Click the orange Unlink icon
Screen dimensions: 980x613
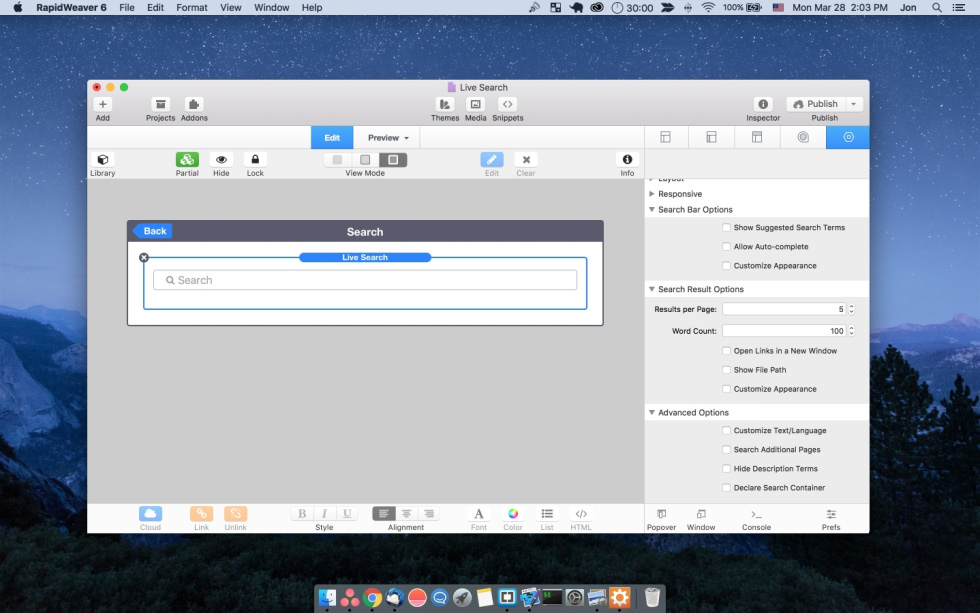click(x=236, y=514)
